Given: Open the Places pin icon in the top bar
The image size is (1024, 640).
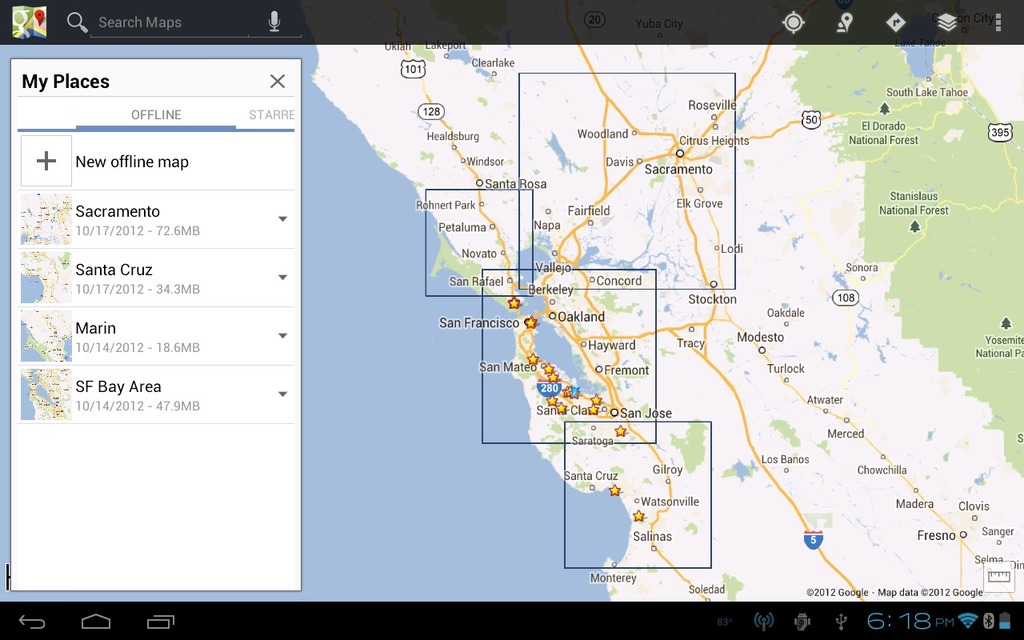Looking at the screenshot, I should pyautogui.click(x=844, y=22).
